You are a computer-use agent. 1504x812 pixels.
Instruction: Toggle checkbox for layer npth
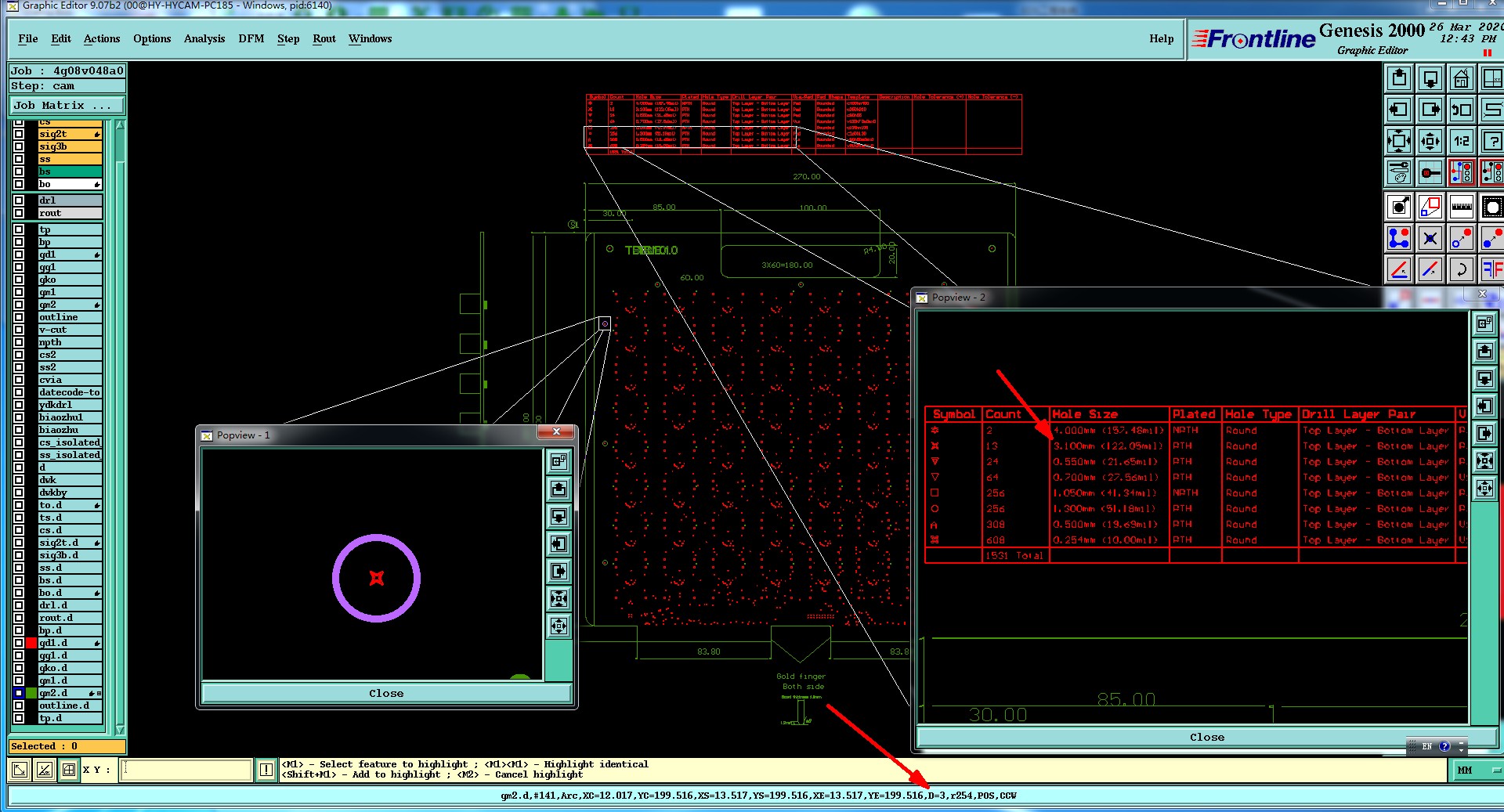pyautogui.click(x=19, y=342)
